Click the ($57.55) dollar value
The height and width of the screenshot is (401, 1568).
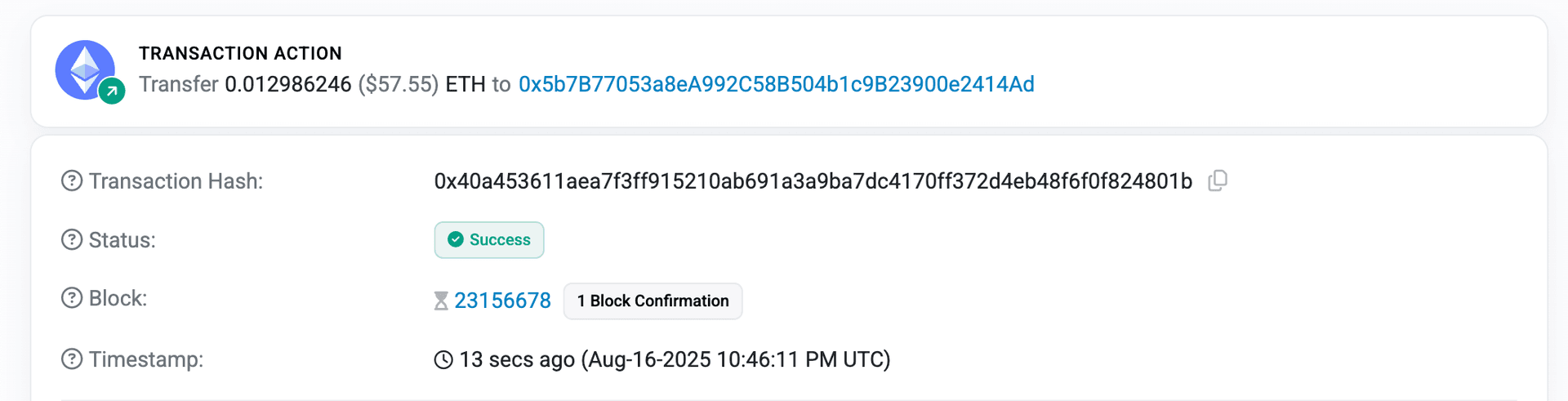399,84
